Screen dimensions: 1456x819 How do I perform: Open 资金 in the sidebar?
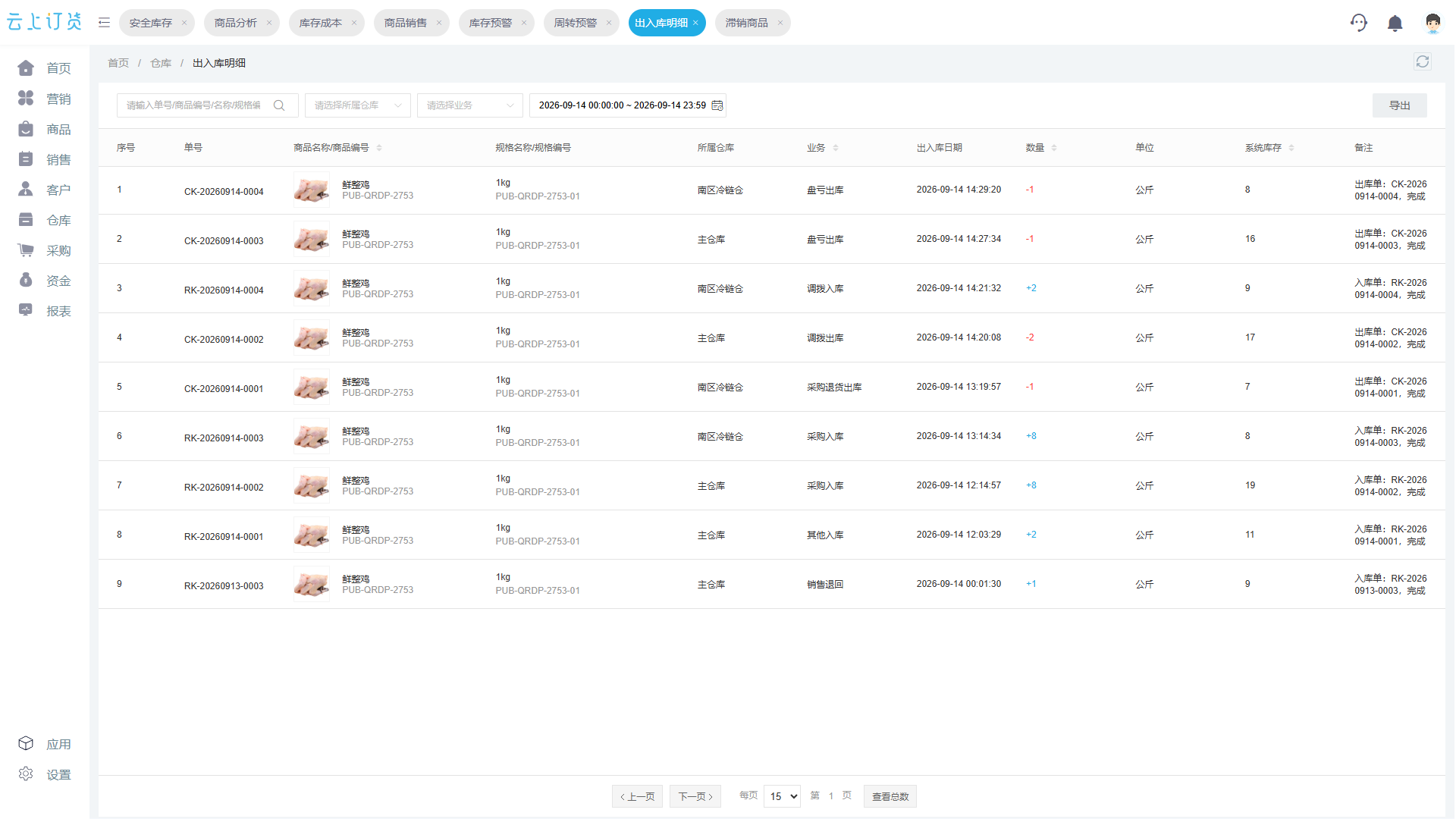[45, 281]
